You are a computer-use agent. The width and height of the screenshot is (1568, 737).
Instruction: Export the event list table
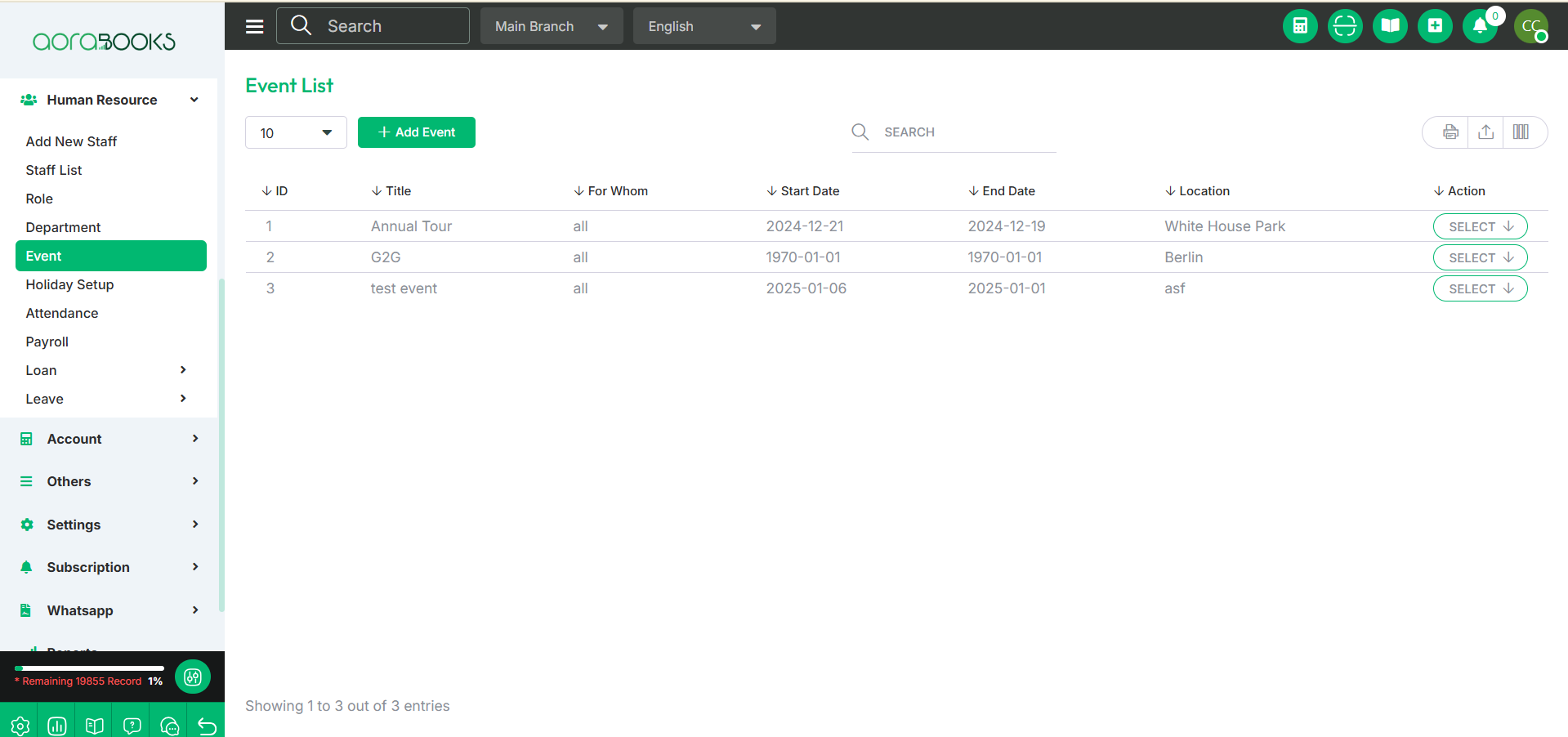(1486, 132)
